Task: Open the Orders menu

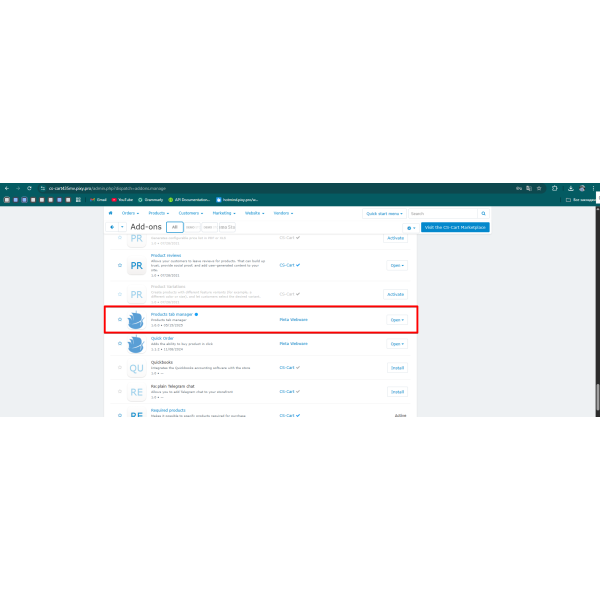Action: [130, 213]
